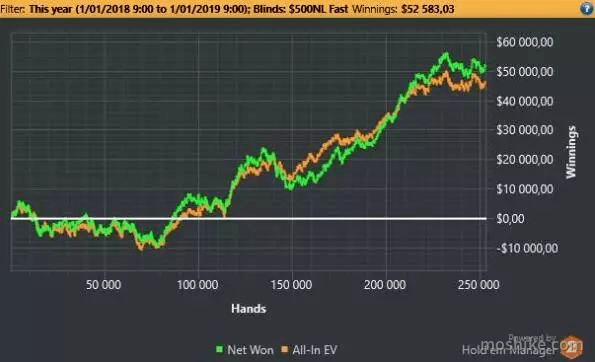Click the $60 000,00 axis label
Screen dimensions: 595x362
click(525, 42)
